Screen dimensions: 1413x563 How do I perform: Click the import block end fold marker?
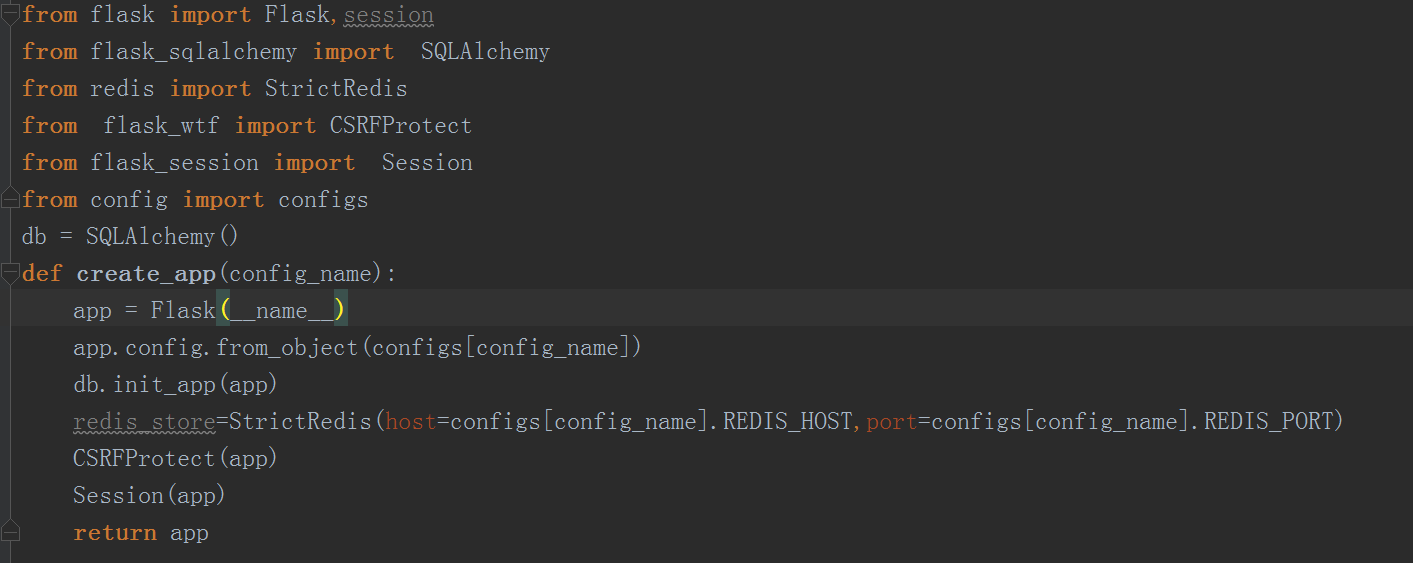pyautogui.click(x=10, y=199)
